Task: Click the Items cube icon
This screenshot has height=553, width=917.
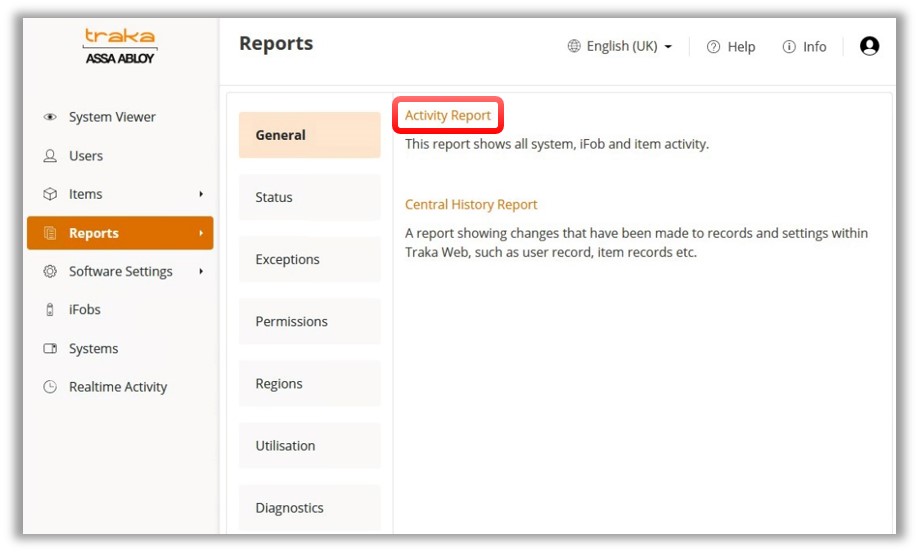Action: [50, 194]
